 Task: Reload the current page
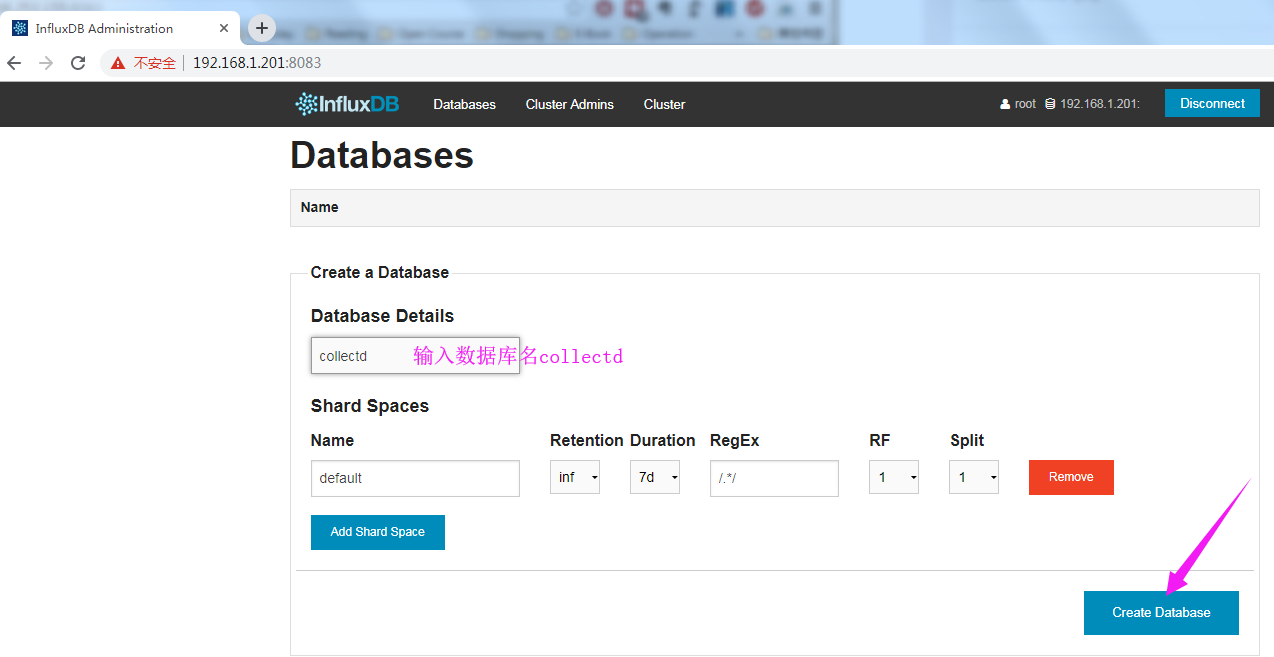pyautogui.click(x=78, y=63)
